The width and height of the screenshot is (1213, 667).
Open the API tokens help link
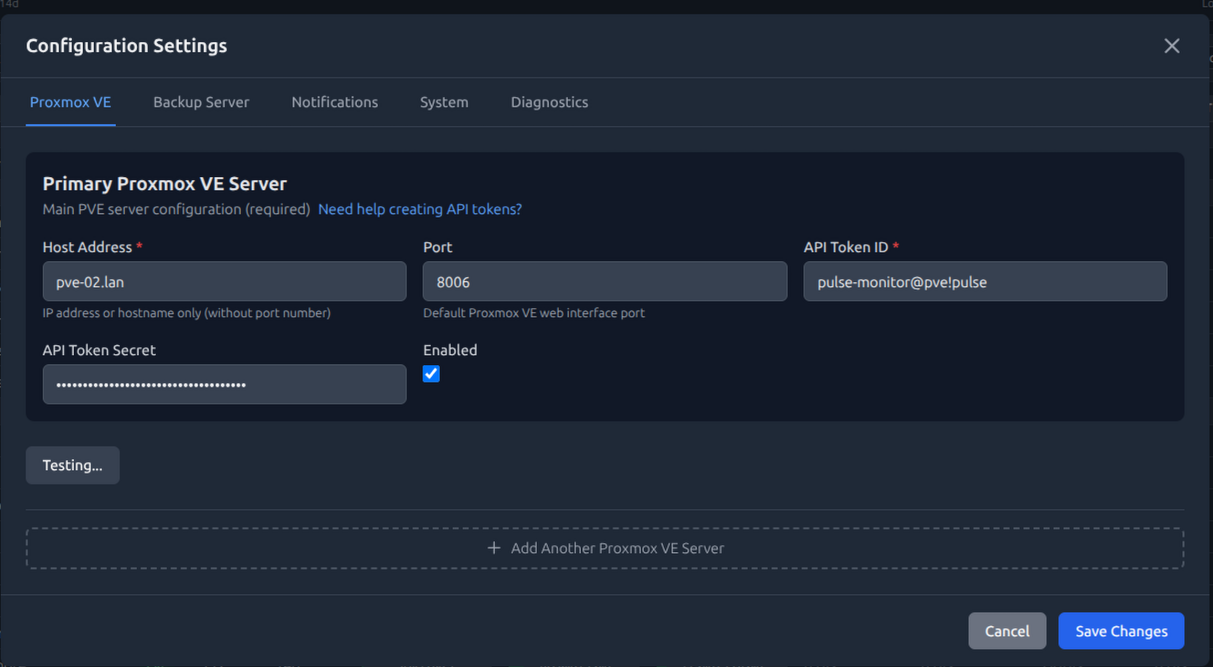[420, 209]
